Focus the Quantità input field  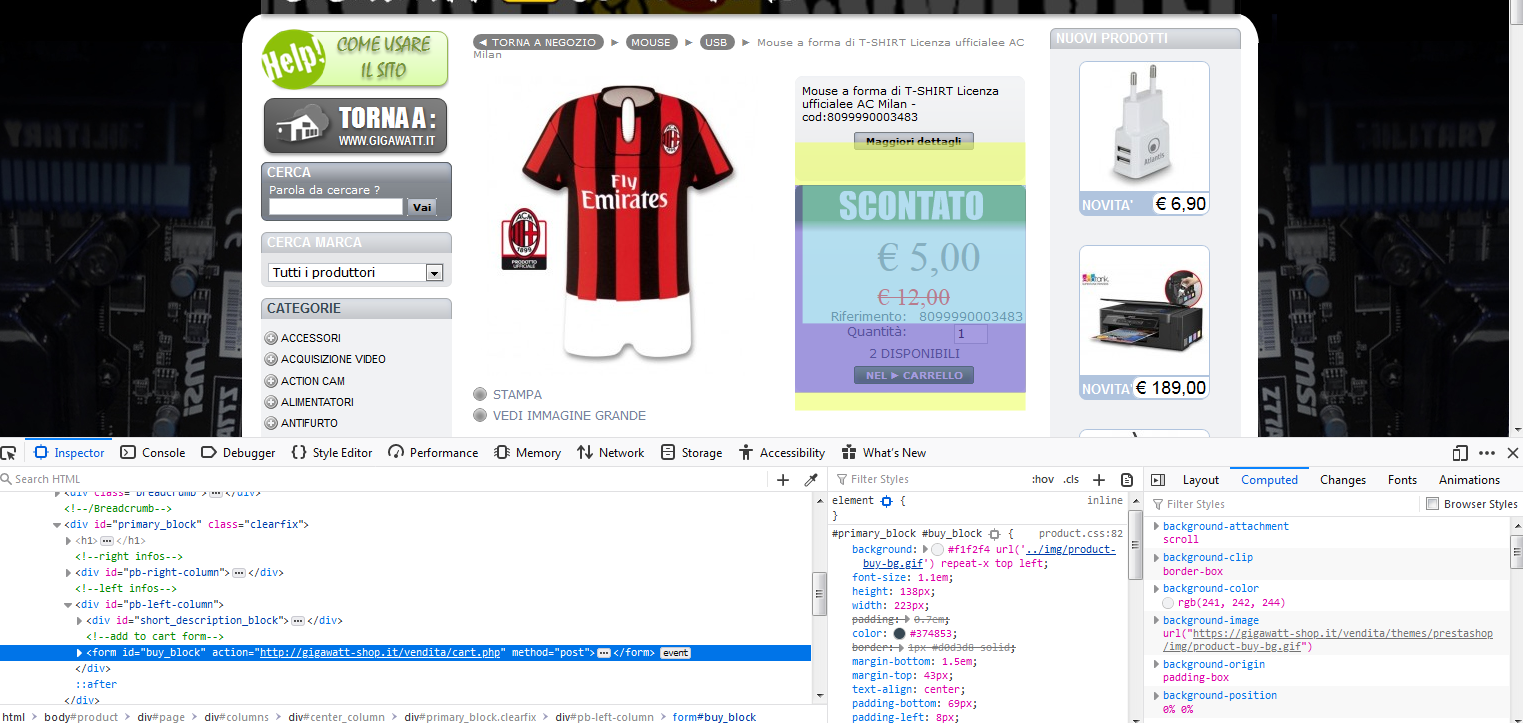pyautogui.click(x=970, y=334)
